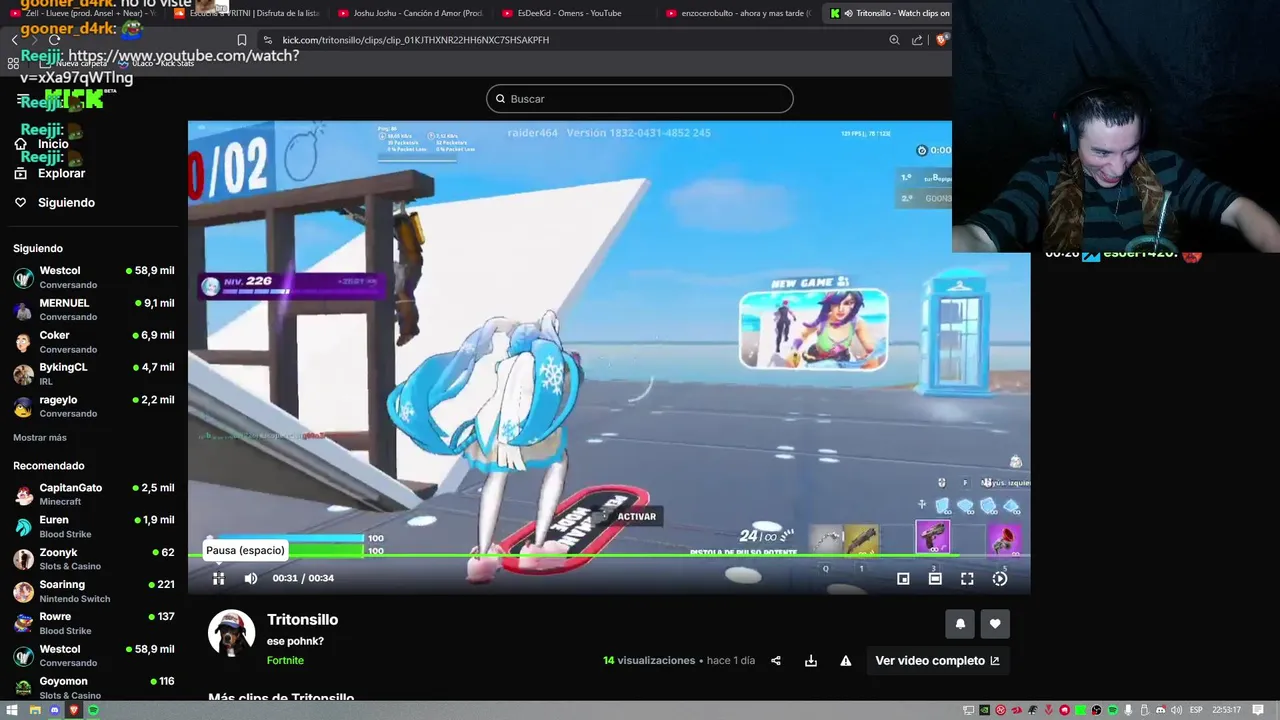
Task: Click the CapitanGato avatar icon
Action: tap(23, 495)
